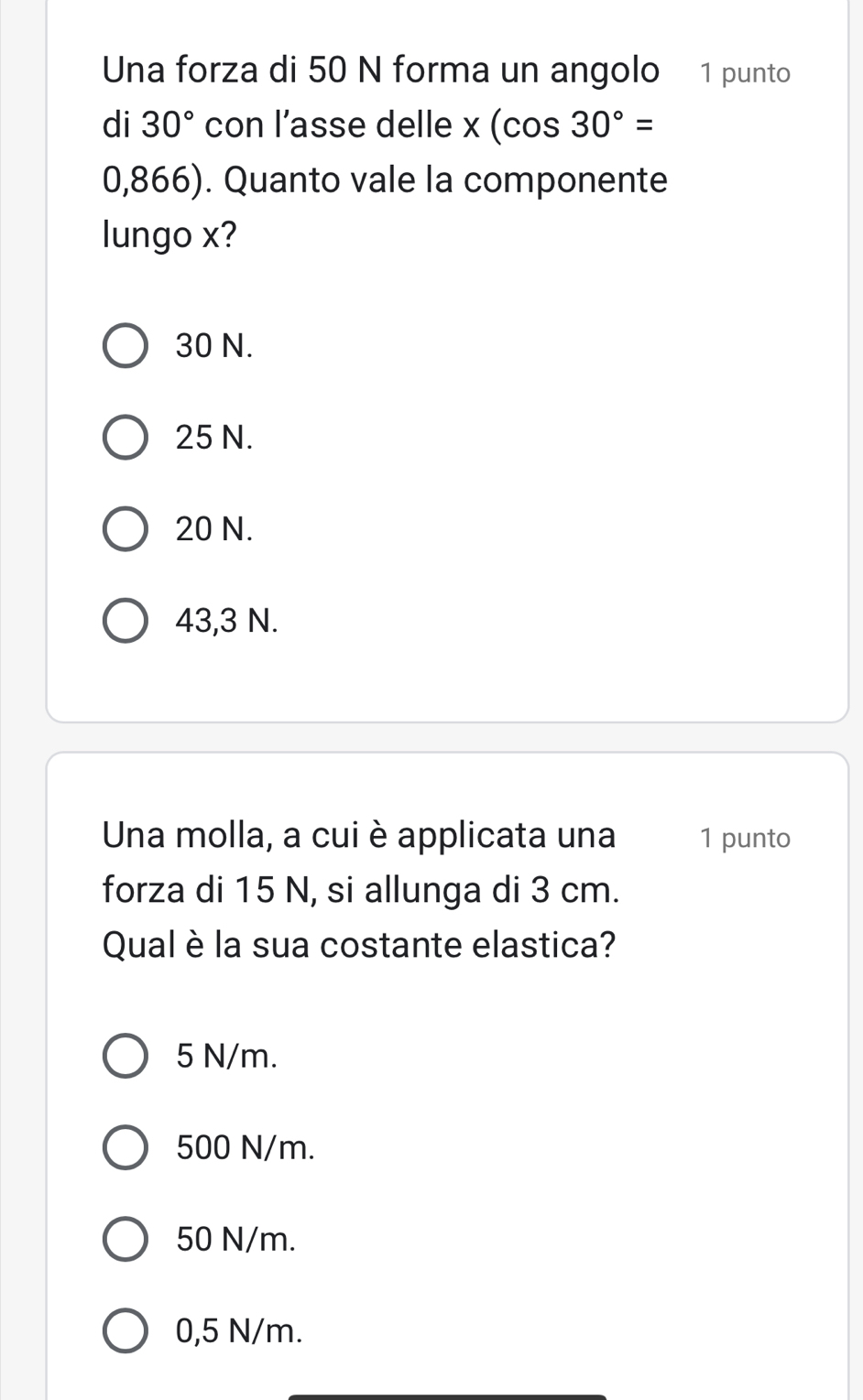The height and width of the screenshot is (1400, 863).
Task: Tap the "43,3 N." answer label text
Action: point(226,621)
